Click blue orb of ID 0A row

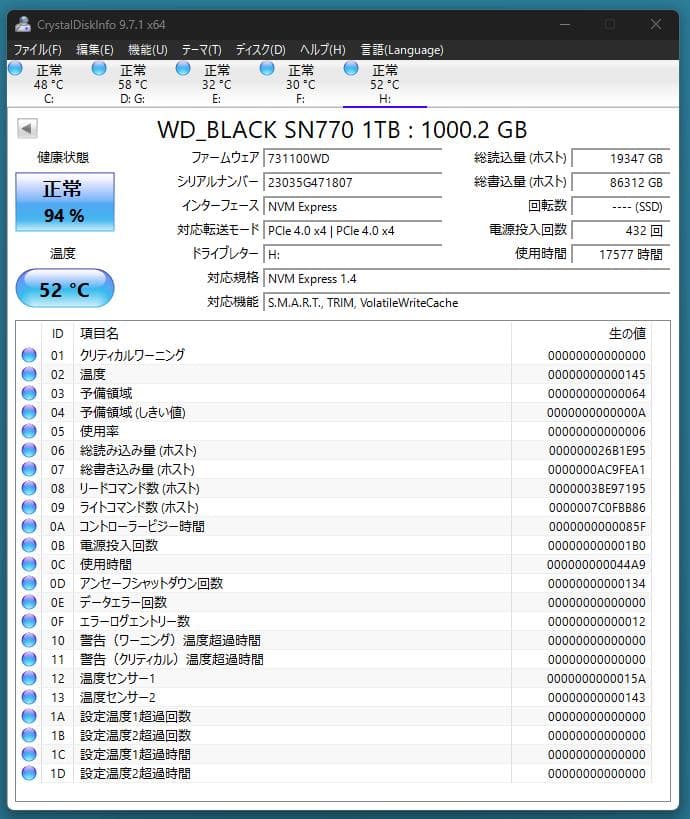29,526
